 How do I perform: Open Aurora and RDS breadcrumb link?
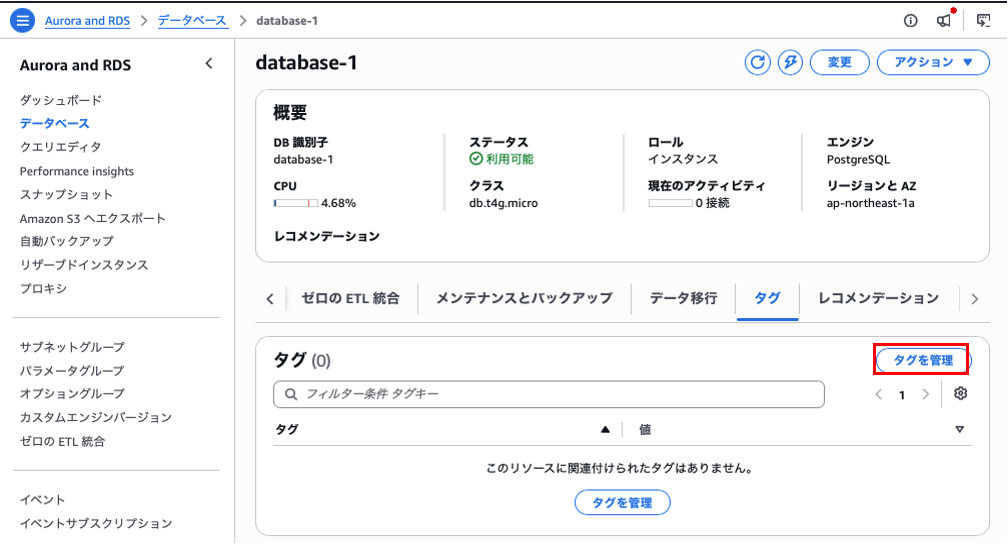87,21
